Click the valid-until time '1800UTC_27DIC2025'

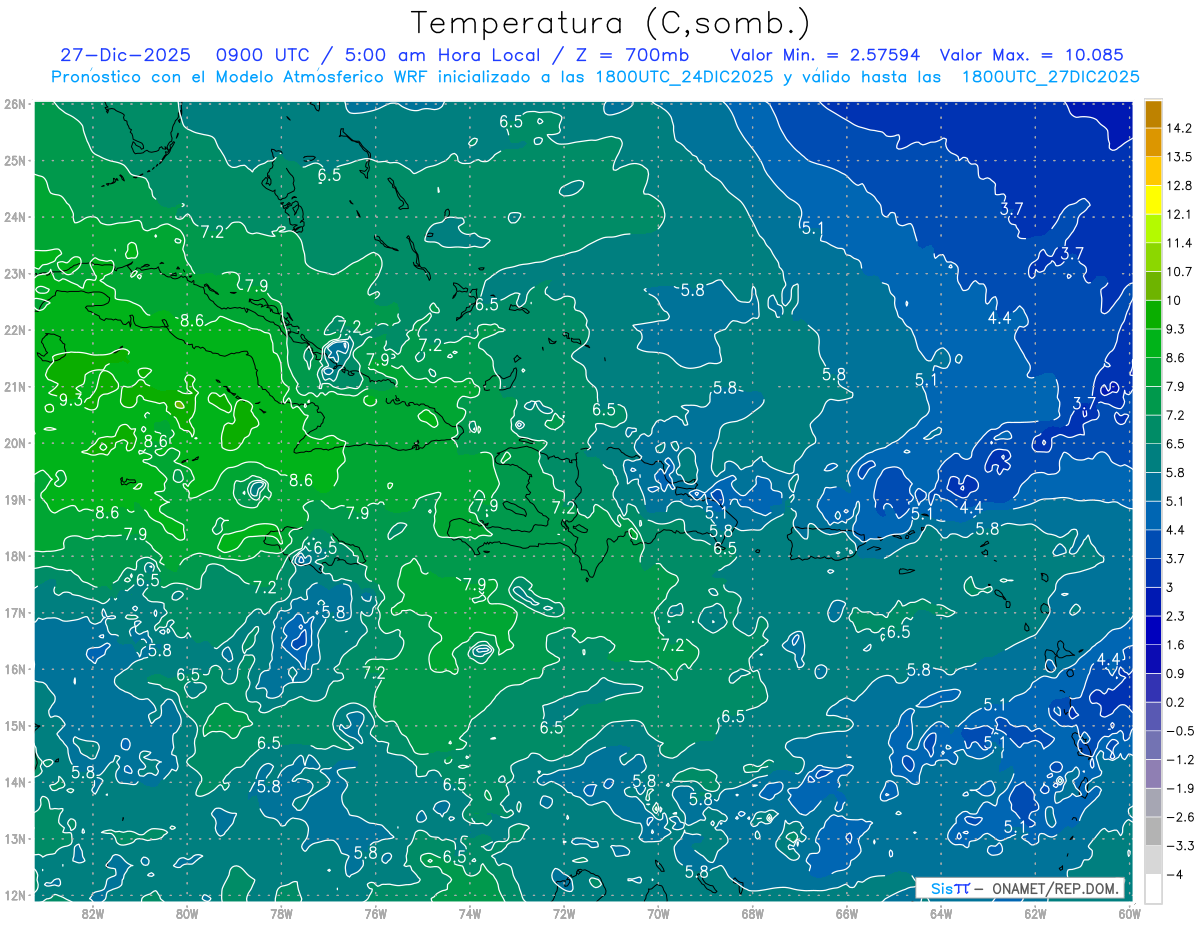pyautogui.click(x=1050, y=77)
